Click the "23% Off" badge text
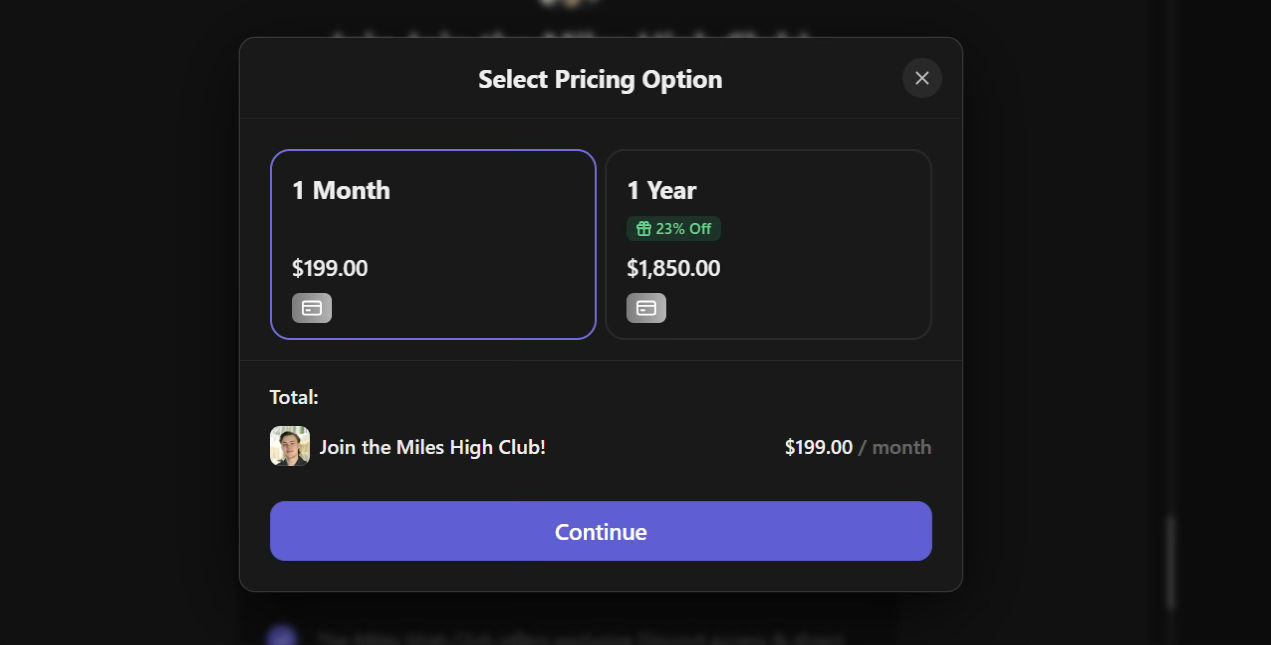The width and height of the screenshot is (1271, 645). coord(683,229)
